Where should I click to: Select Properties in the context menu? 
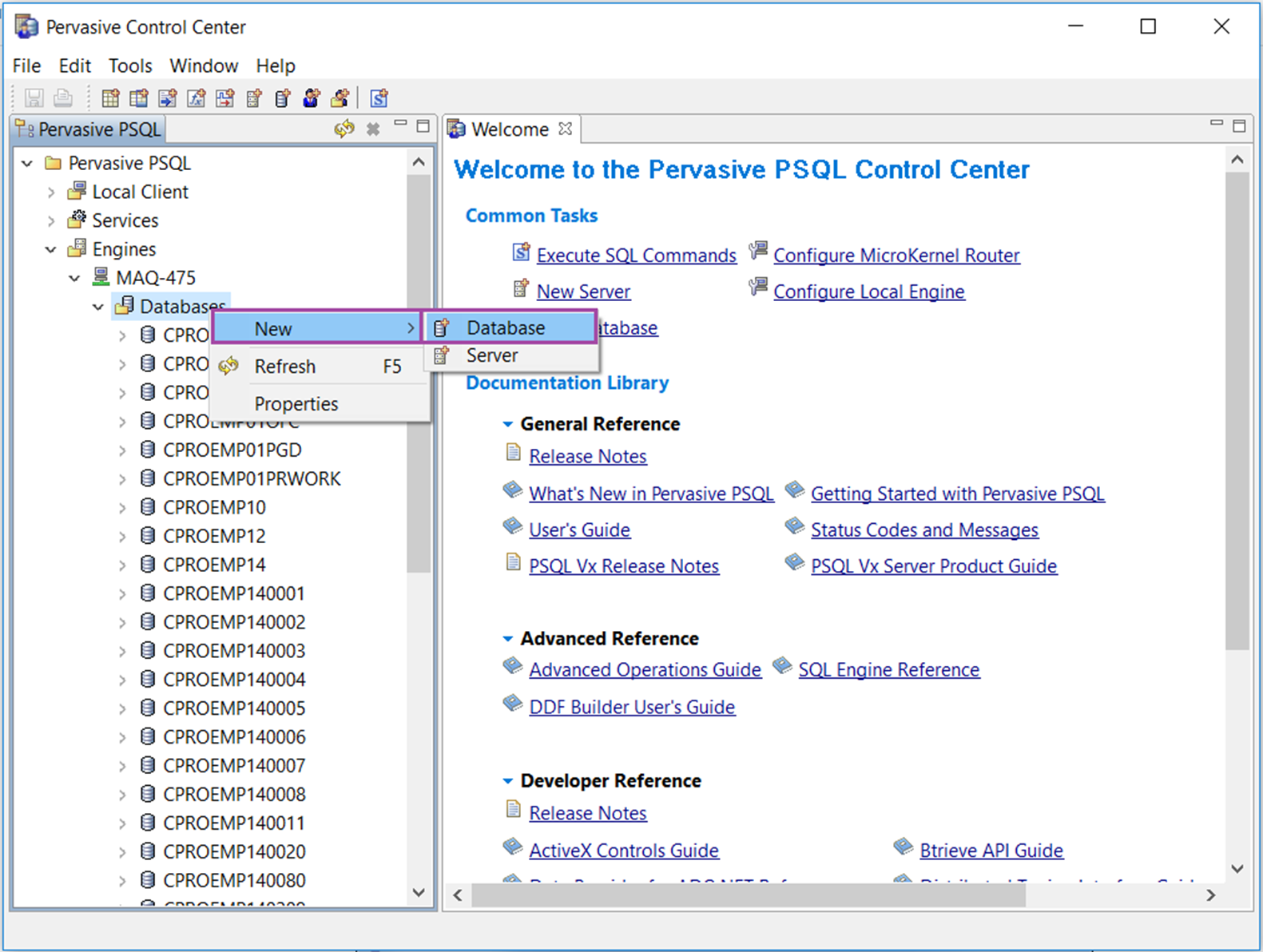320,404
